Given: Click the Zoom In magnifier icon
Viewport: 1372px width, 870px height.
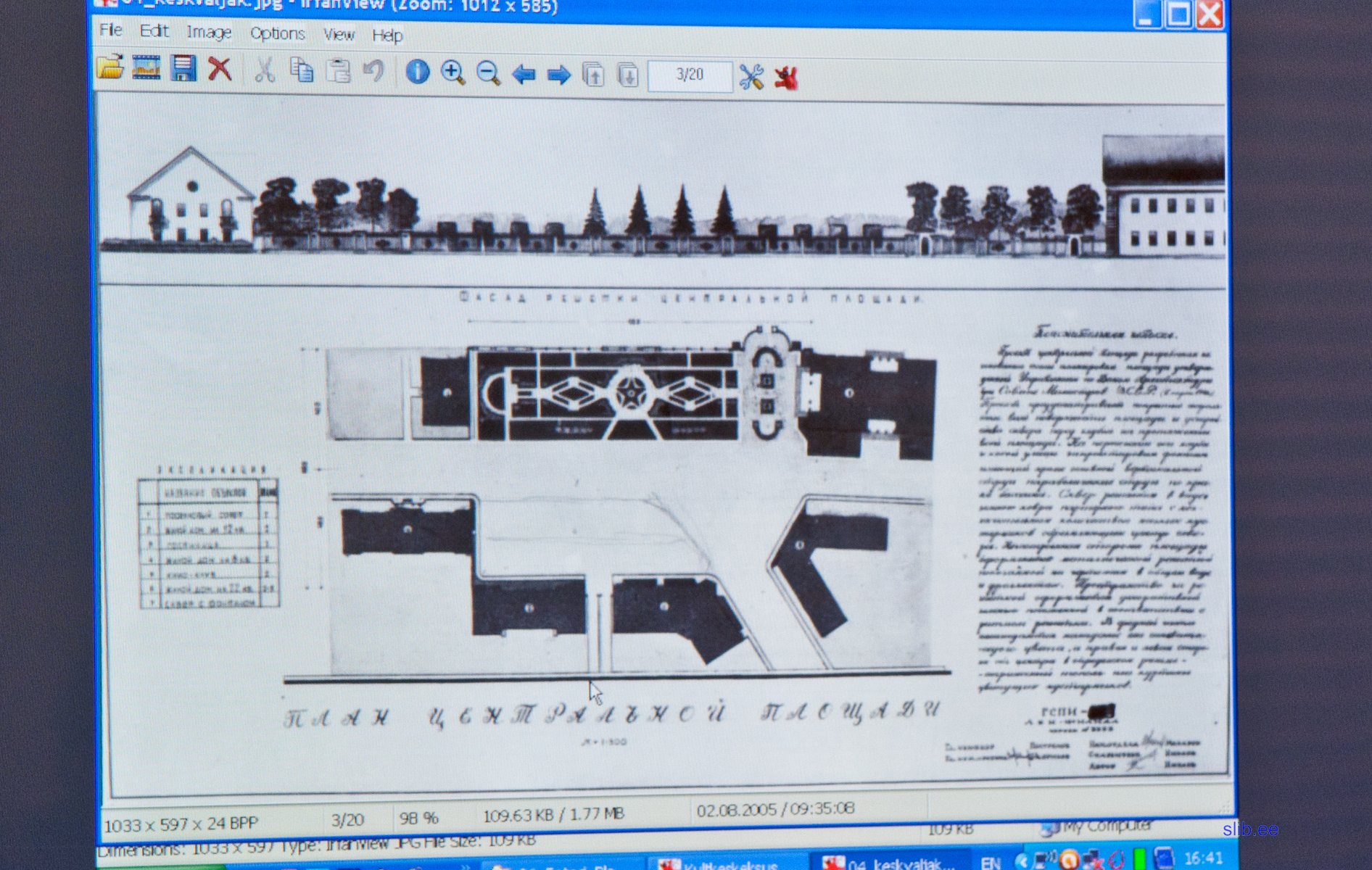Looking at the screenshot, I should (x=452, y=72).
